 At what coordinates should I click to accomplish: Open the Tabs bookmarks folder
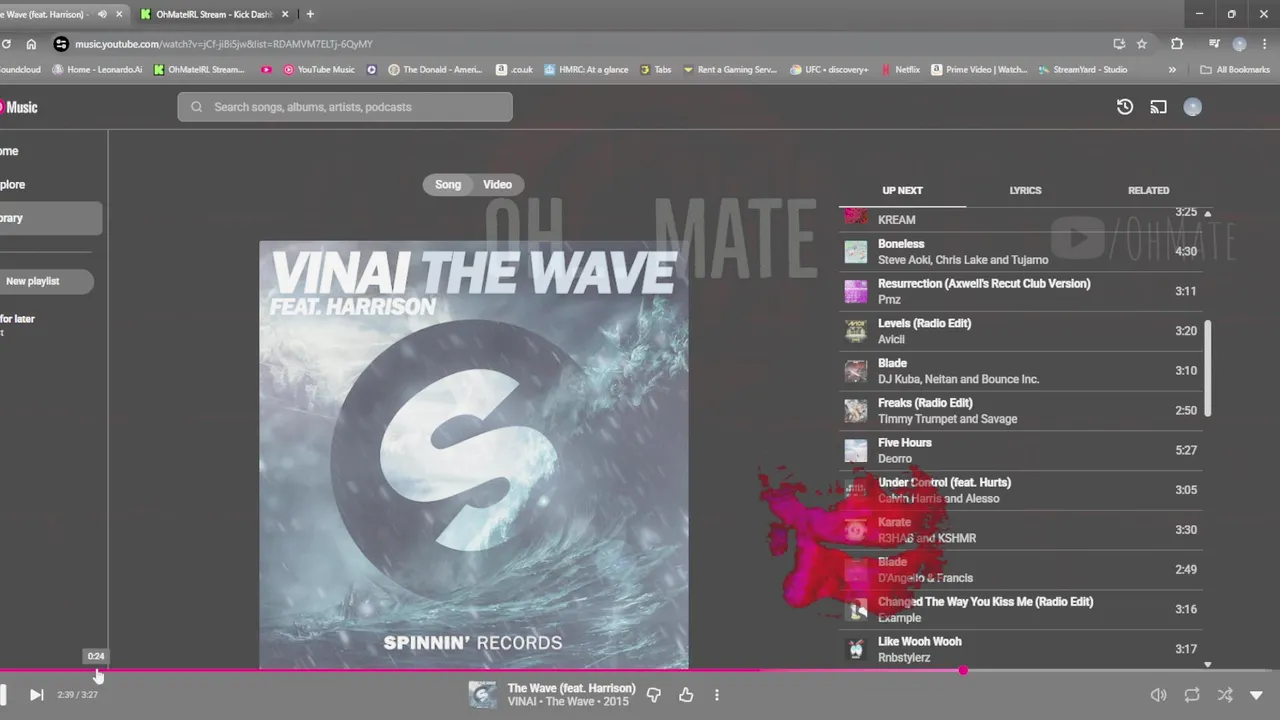tap(655, 70)
